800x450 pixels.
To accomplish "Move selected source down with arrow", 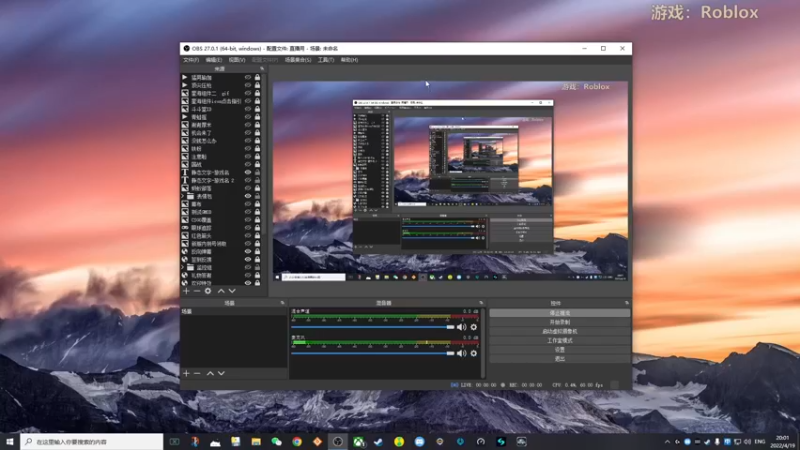I will click(232, 291).
